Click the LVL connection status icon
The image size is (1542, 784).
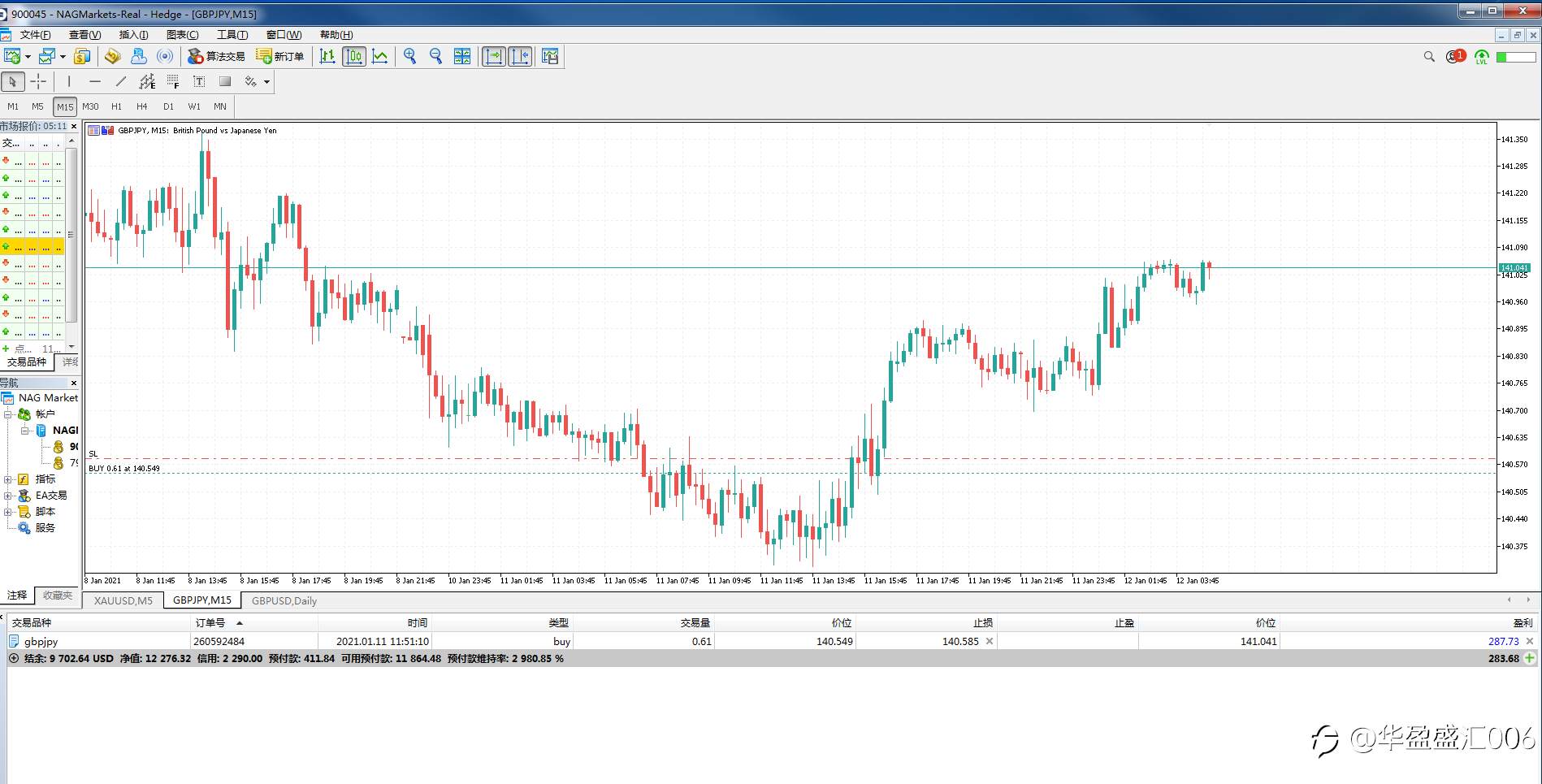pyautogui.click(x=1482, y=57)
